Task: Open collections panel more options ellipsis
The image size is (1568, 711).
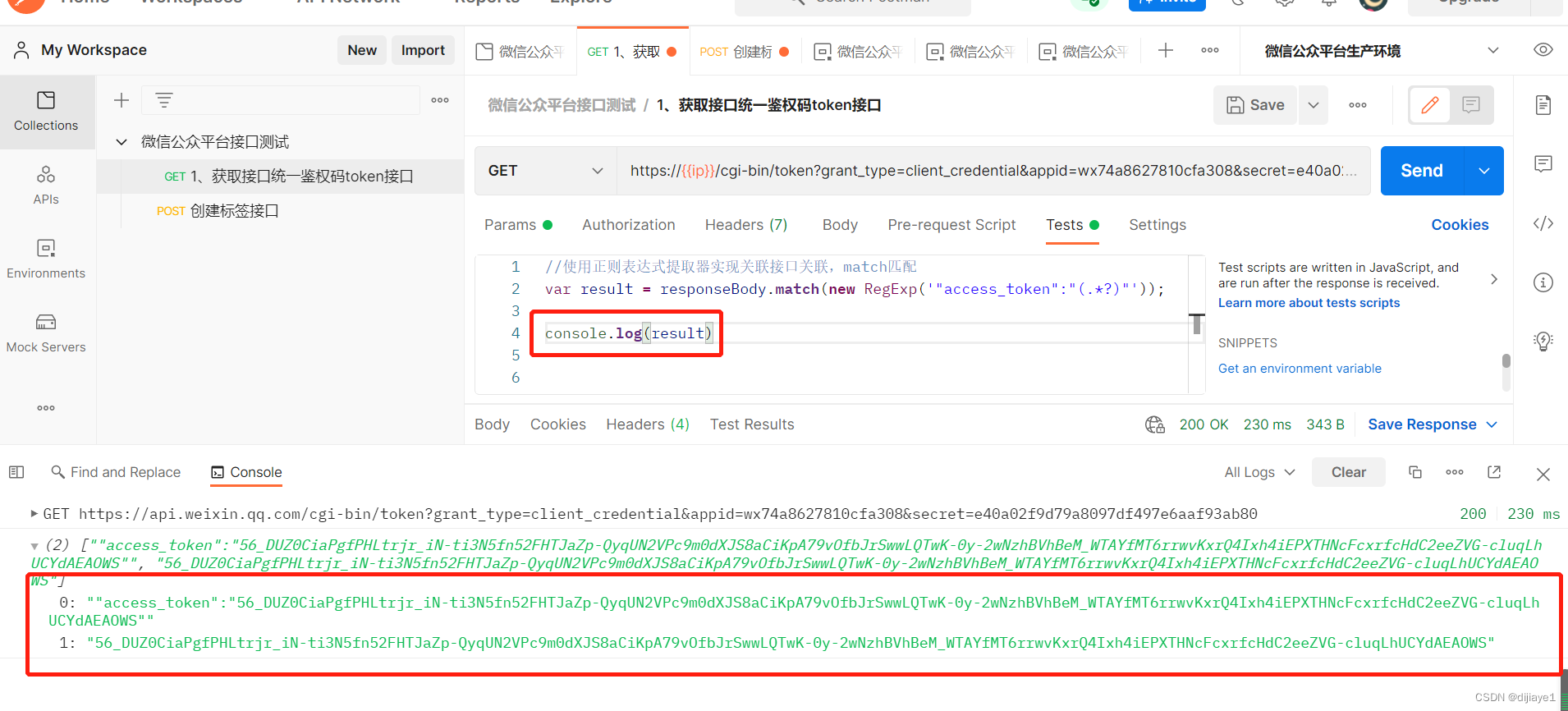Action: 440,100
